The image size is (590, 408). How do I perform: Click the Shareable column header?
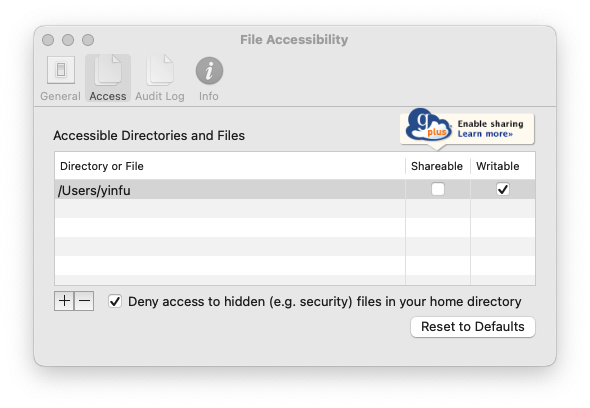[437, 166]
